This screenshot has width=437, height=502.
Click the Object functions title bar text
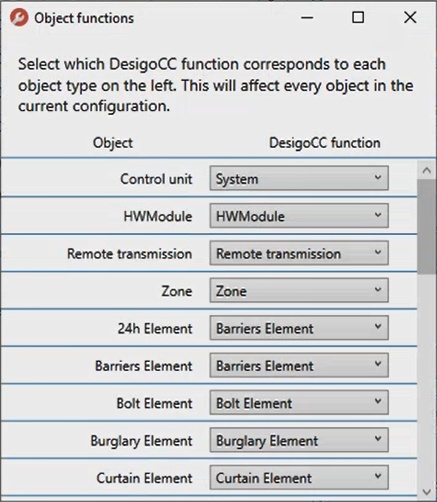point(84,18)
